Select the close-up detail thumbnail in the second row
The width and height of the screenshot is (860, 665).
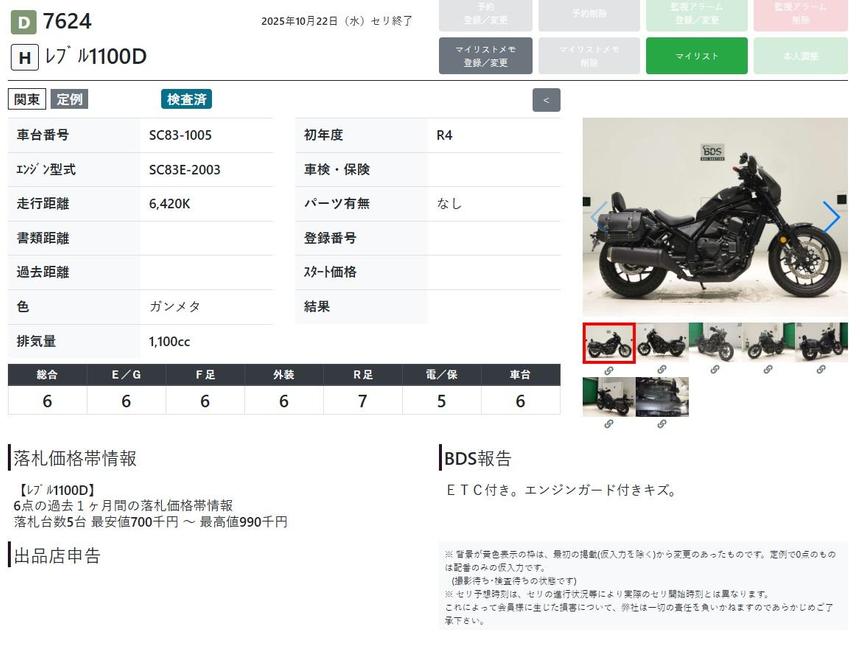(661, 397)
